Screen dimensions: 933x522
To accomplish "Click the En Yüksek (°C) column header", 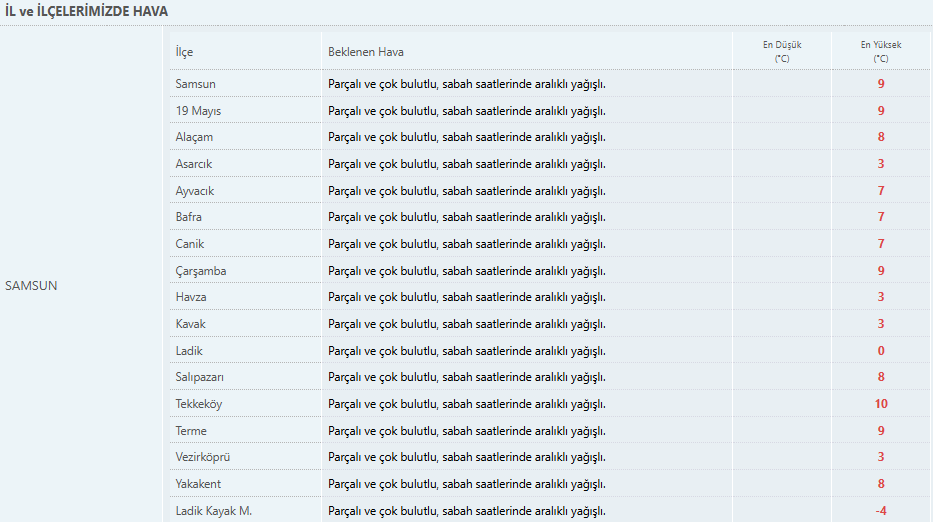I will point(881,51).
